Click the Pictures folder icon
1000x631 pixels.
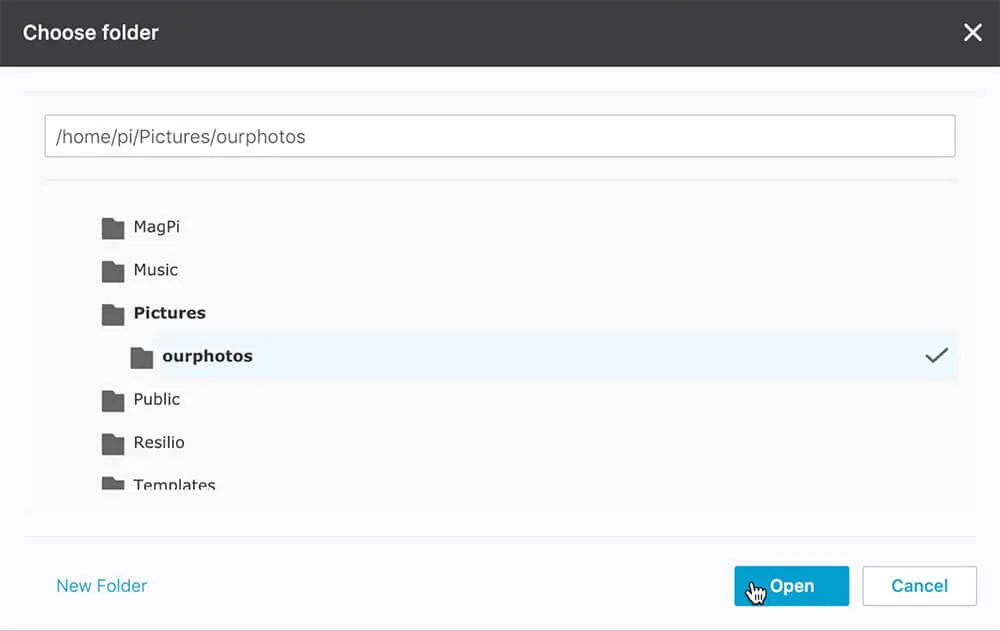tap(113, 315)
